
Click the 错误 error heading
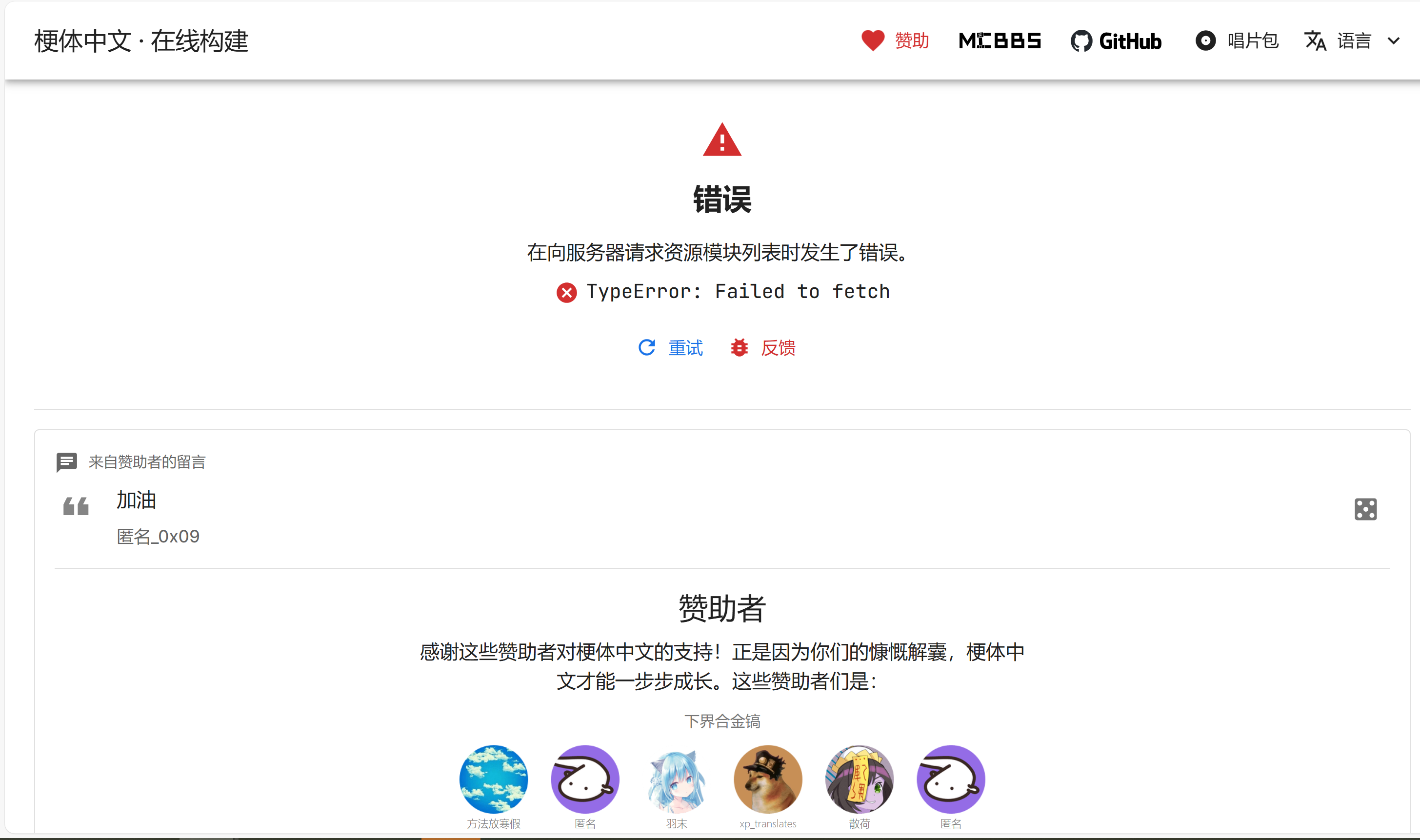tap(721, 199)
